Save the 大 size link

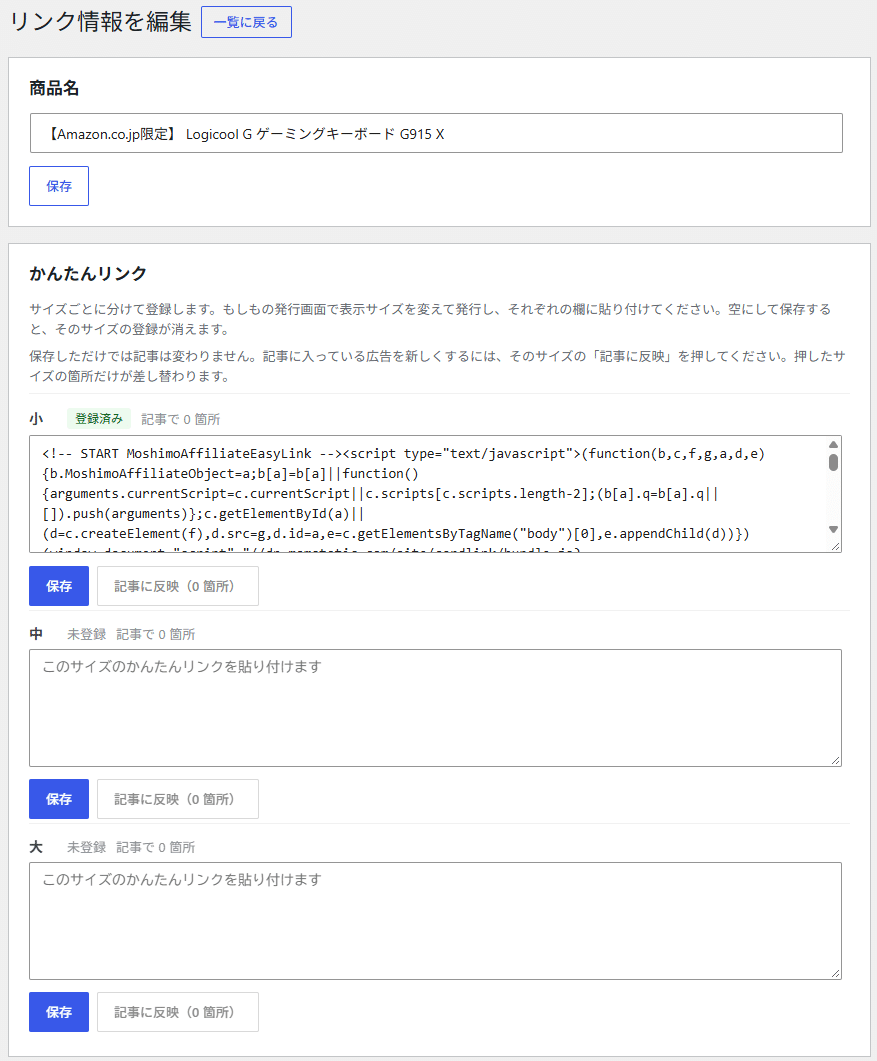(59, 1012)
